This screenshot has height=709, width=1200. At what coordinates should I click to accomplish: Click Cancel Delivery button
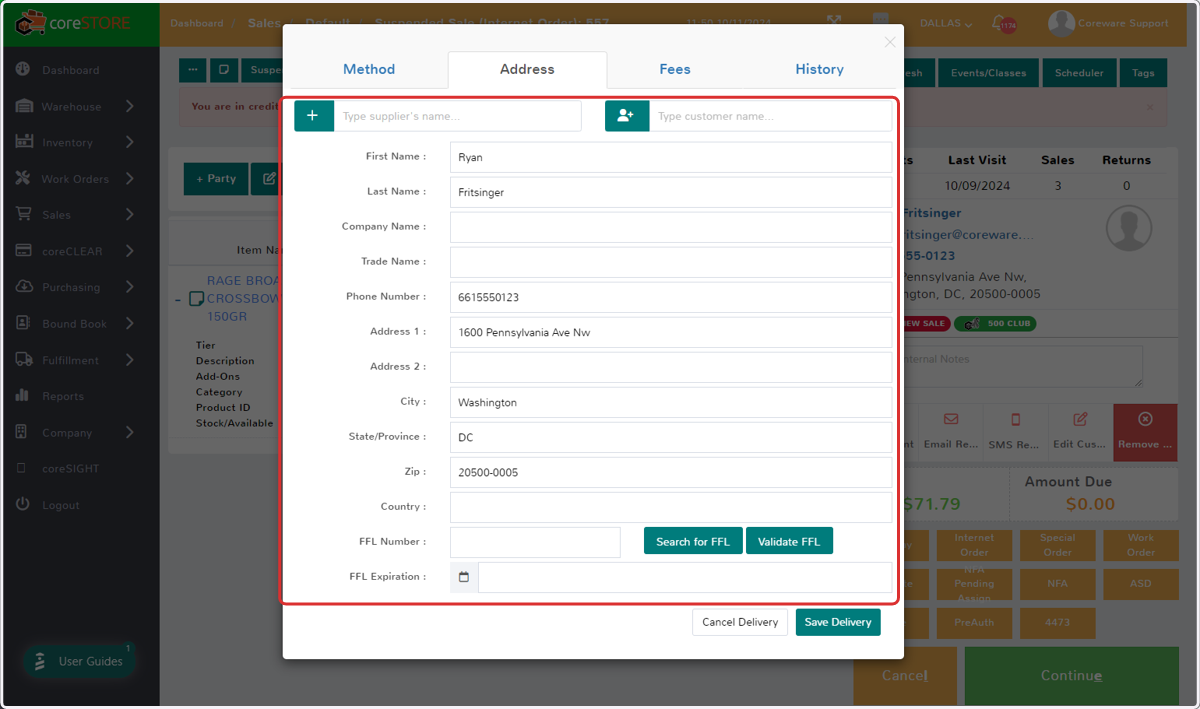click(x=740, y=622)
